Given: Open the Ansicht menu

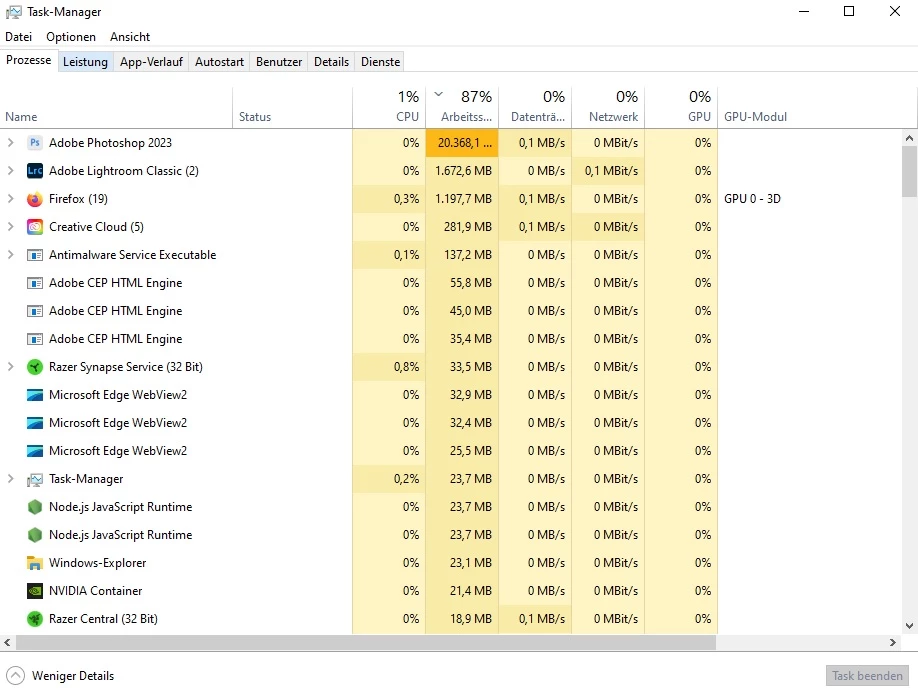Looking at the screenshot, I should click(130, 37).
